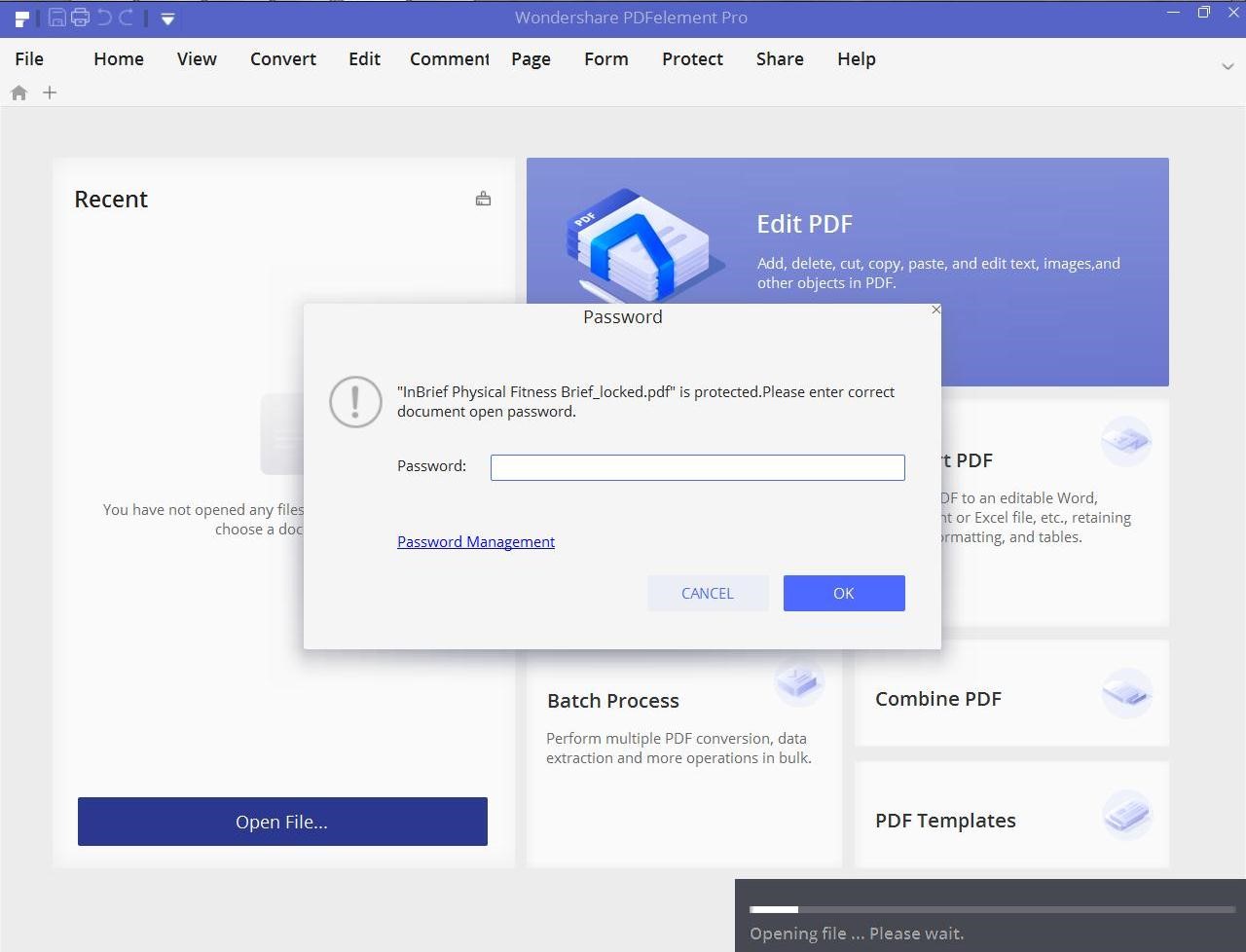Image resolution: width=1246 pixels, height=952 pixels.
Task: Open the Batch Process card
Action: click(683, 759)
